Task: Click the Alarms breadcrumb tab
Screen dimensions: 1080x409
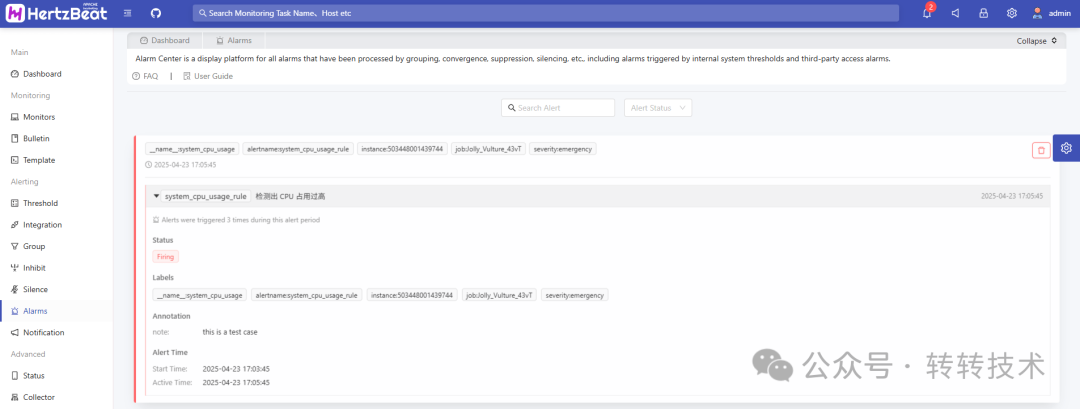Action: click(233, 41)
